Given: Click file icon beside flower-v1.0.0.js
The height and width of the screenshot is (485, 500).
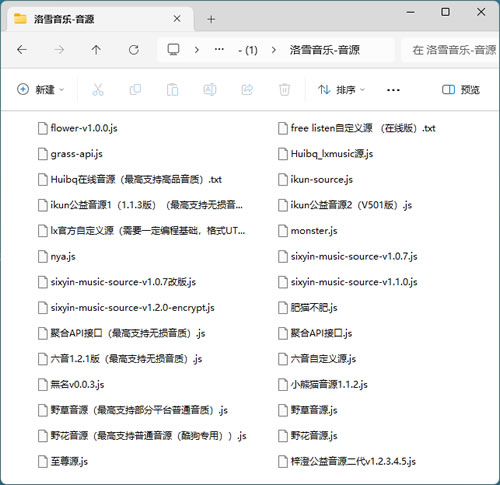Looking at the screenshot, I should 43,128.
